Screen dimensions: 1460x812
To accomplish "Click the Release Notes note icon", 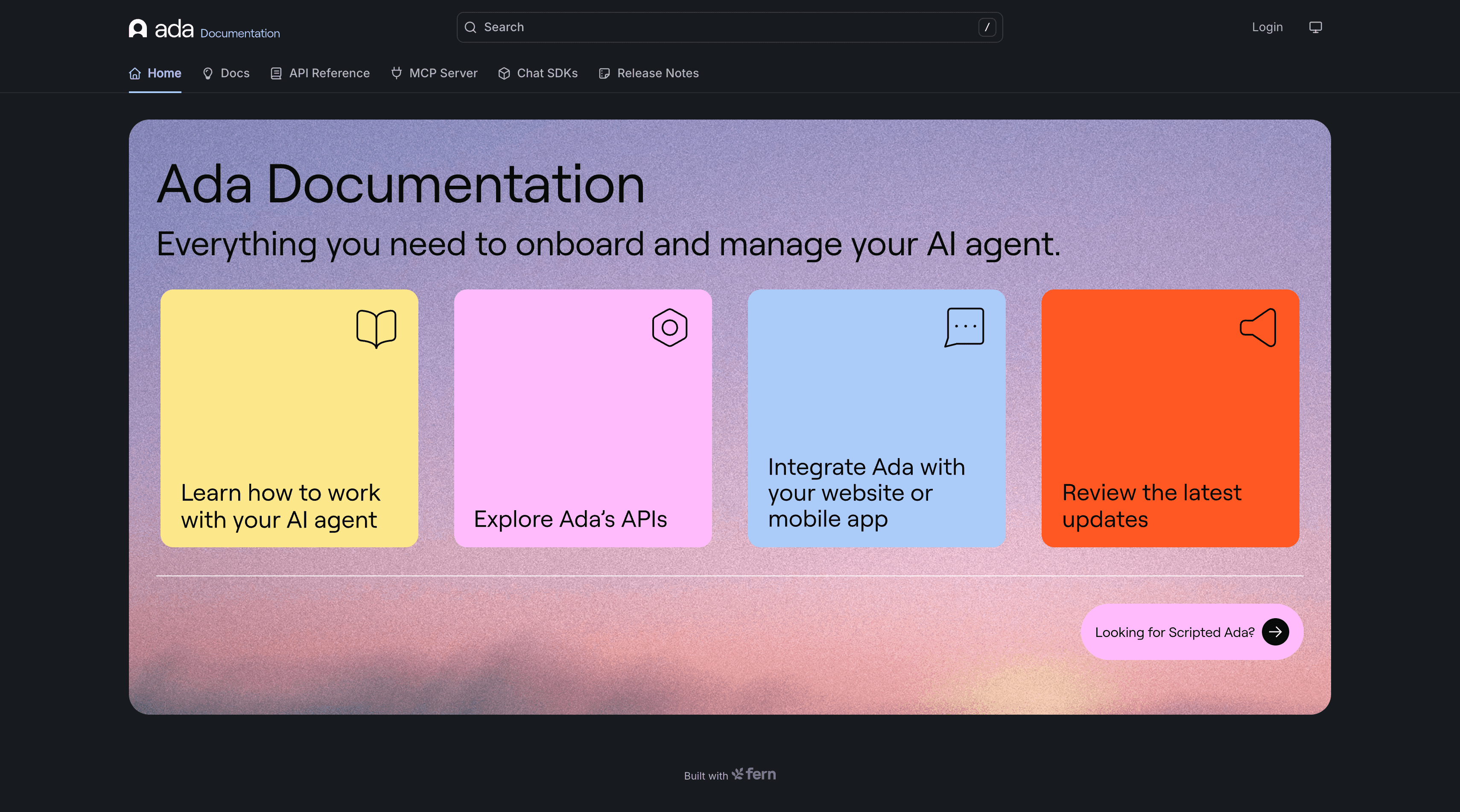I will click(604, 73).
